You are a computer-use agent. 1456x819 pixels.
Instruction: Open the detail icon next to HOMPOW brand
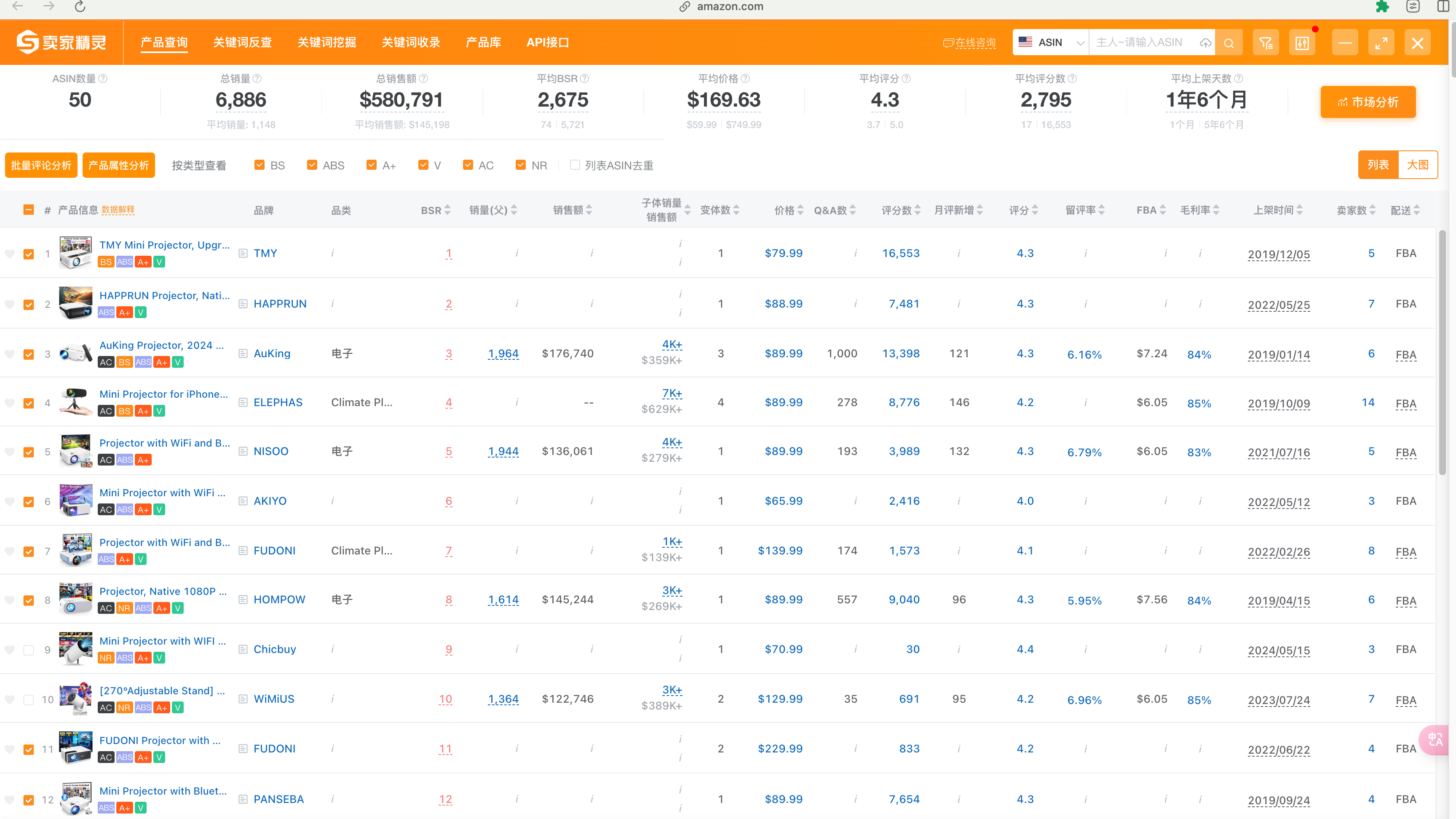coord(243,599)
